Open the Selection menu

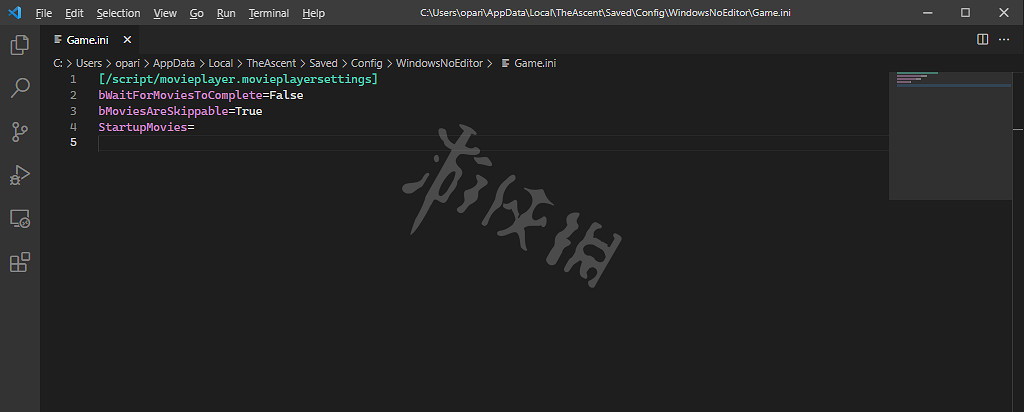click(118, 13)
